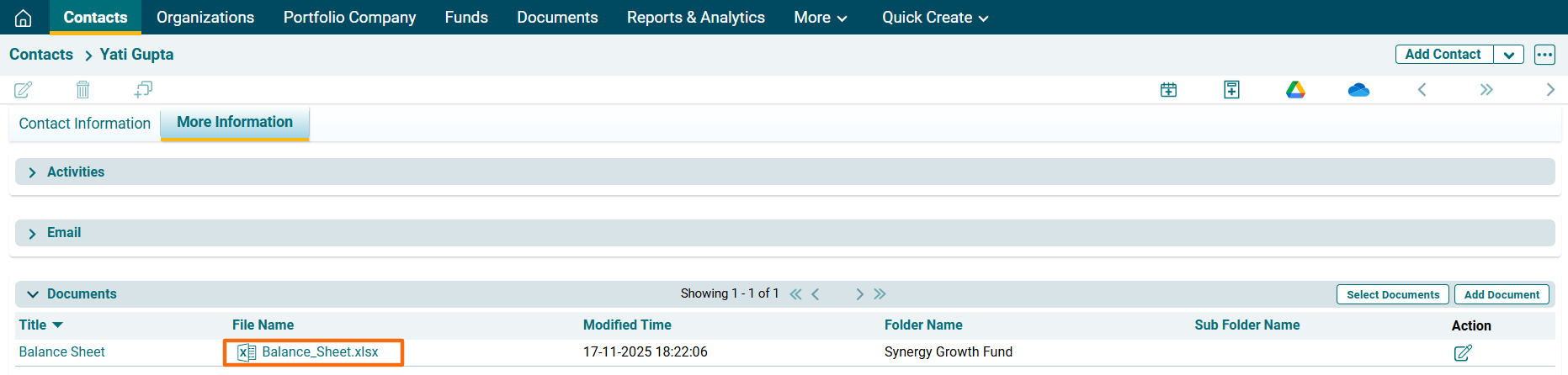Edit the Balance Sheet document row

point(1463,353)
